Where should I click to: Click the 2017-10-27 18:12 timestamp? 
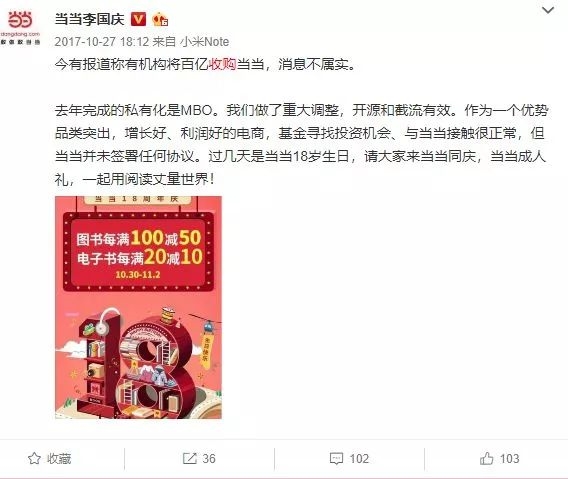(x=102, y=42)
